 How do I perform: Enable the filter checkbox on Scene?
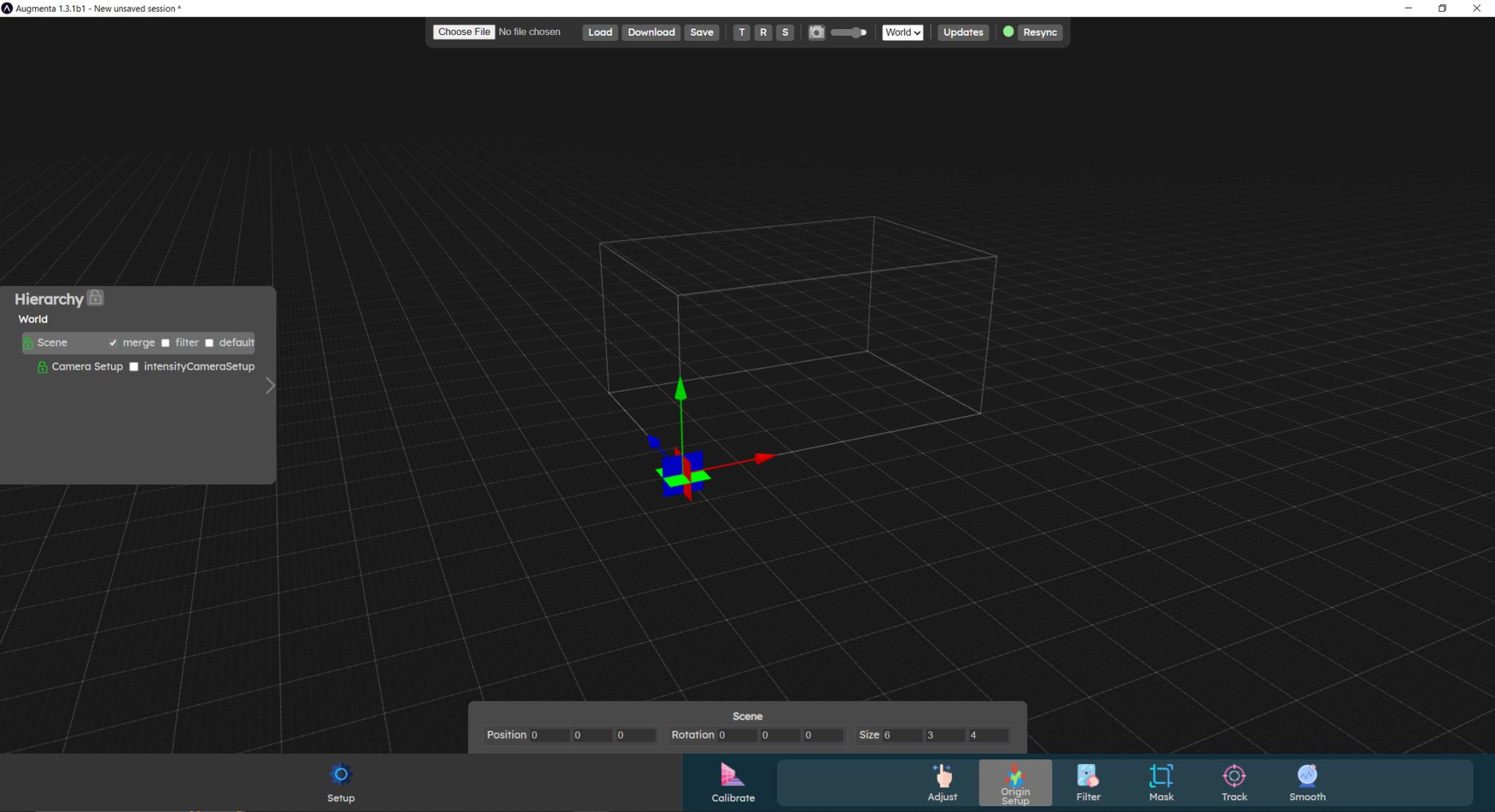click(166, 343)
